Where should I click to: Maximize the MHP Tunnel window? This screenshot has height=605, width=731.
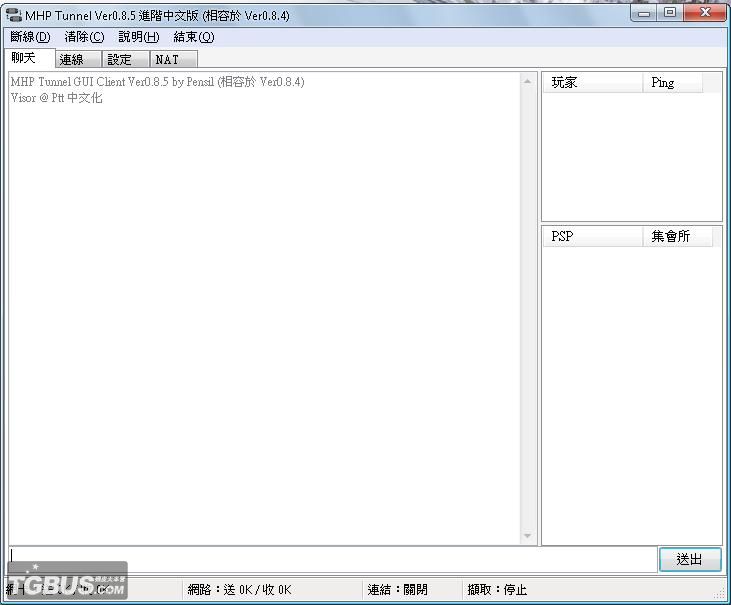tap(670, 13)
